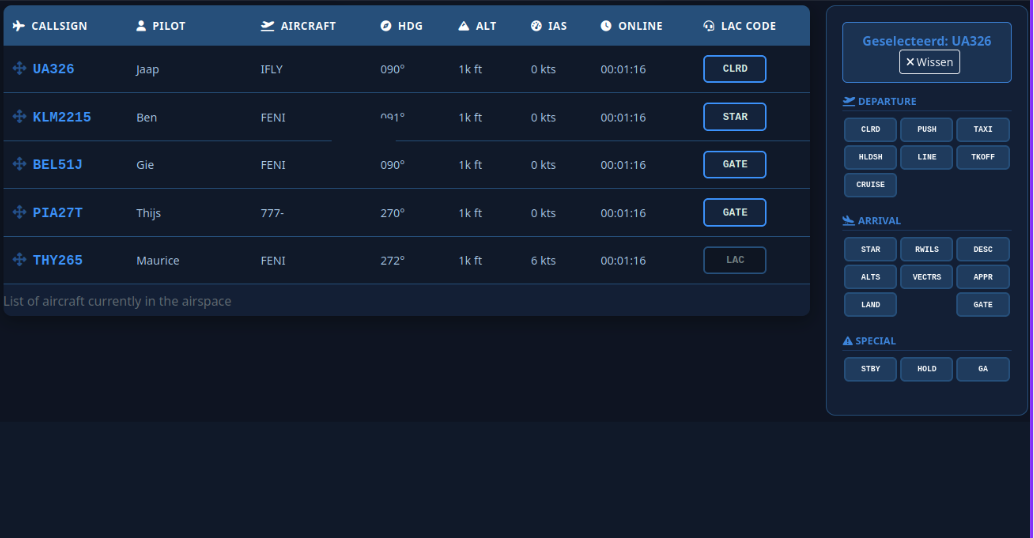The width and height of the screenshot is (1034, 538).
Task: Open CLRD LAC code for UA326
Action: point(735,69)
